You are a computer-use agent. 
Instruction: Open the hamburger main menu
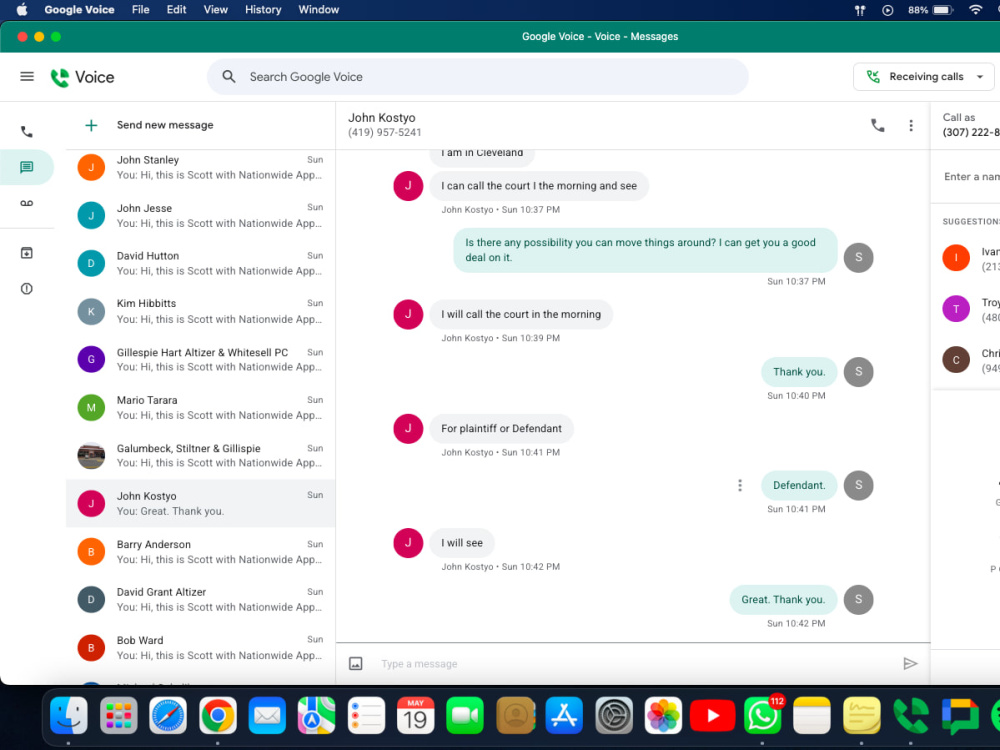[x=27, y=77]
